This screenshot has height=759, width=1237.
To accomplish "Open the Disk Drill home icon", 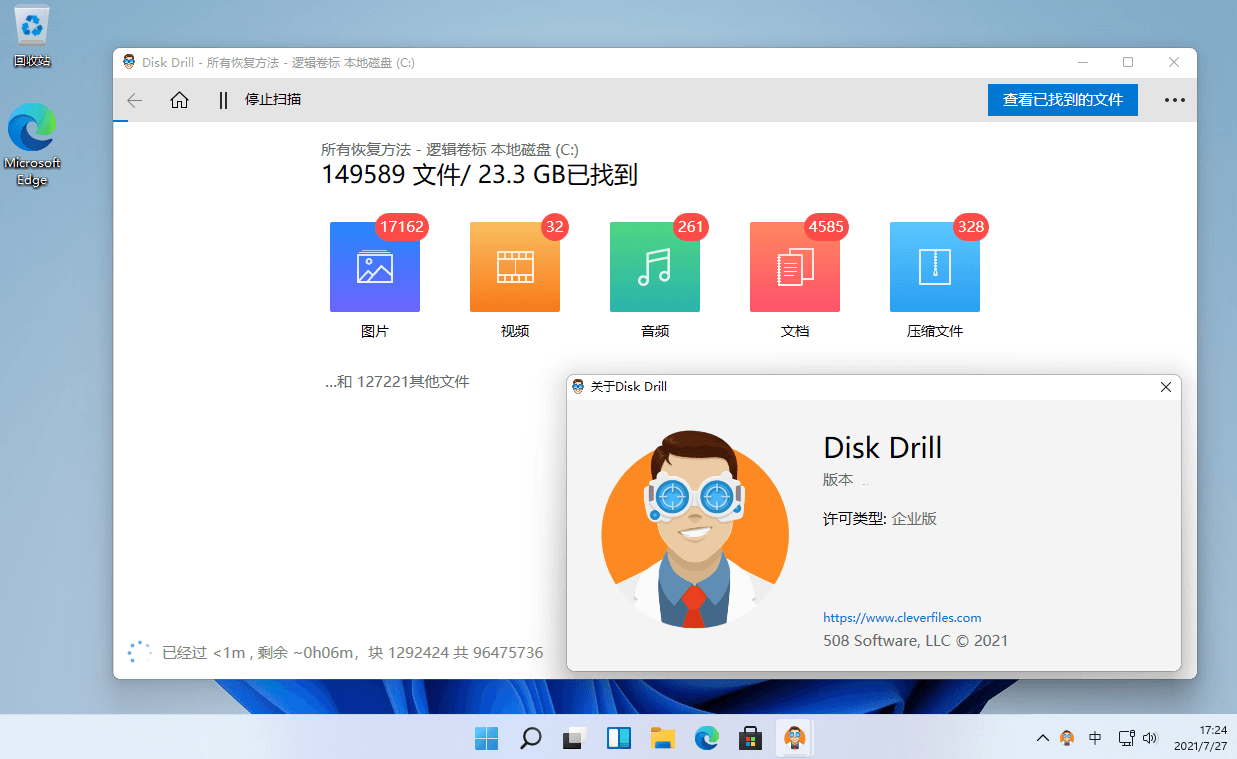I will [179, 100].
